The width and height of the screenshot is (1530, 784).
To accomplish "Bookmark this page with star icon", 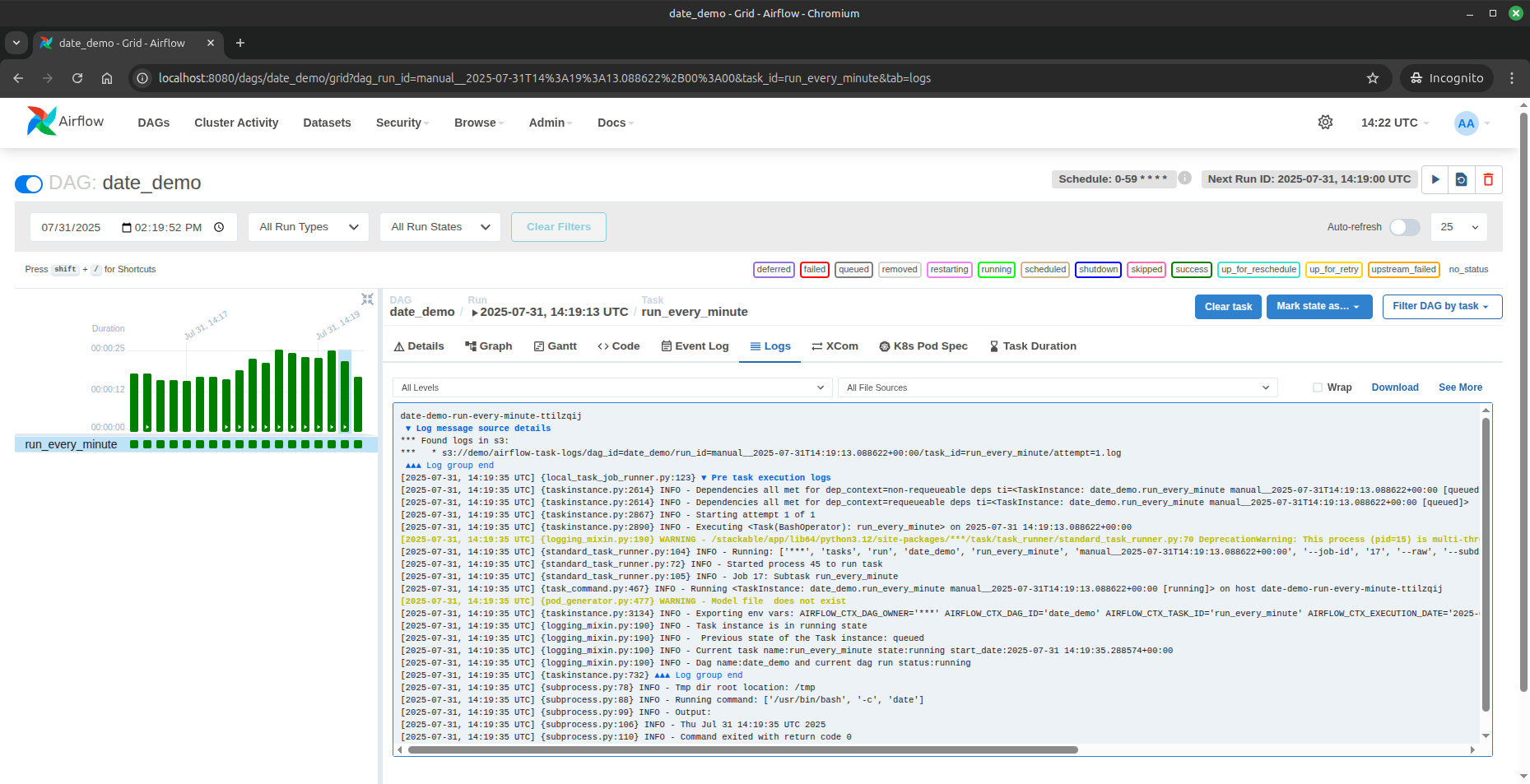I will coord(1372,78).
